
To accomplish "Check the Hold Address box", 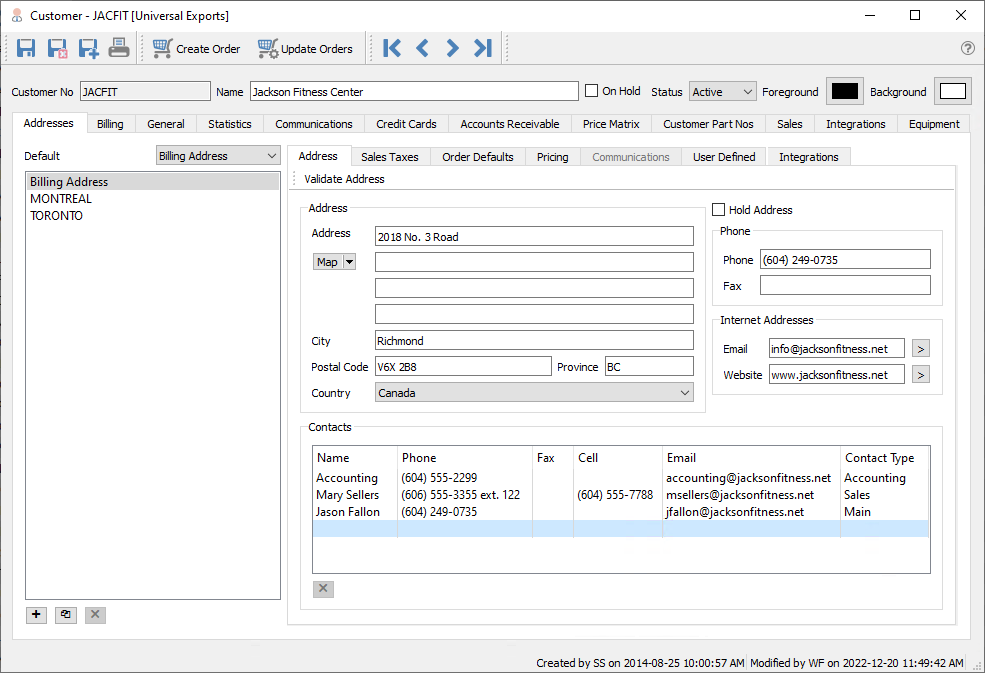I will (x=718, y=210).
